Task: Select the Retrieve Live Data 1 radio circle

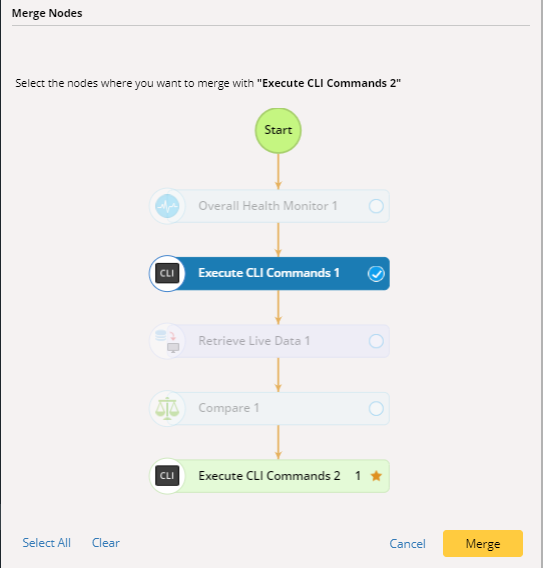Action: tap(376, 341)
